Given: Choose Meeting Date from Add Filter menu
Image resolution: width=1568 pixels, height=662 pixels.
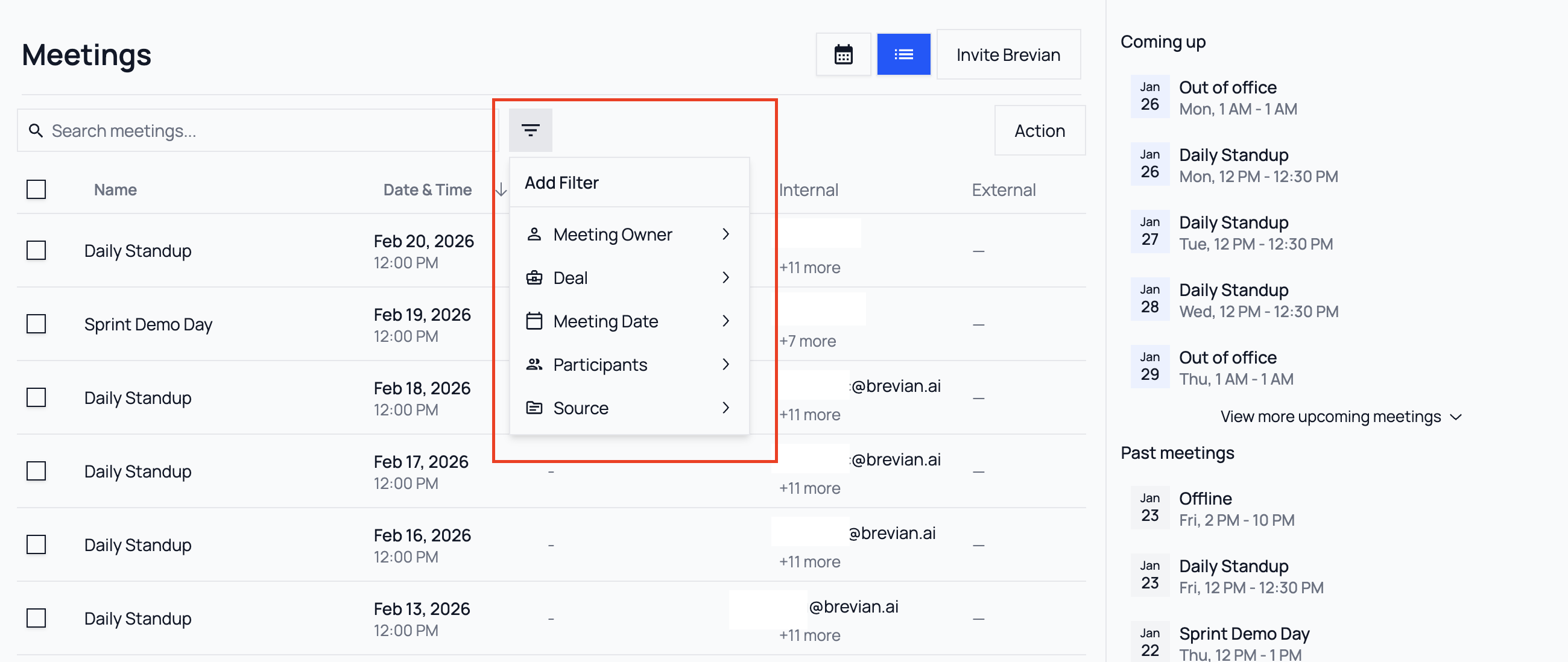Looking at the screenshot, I should [605, 321].
